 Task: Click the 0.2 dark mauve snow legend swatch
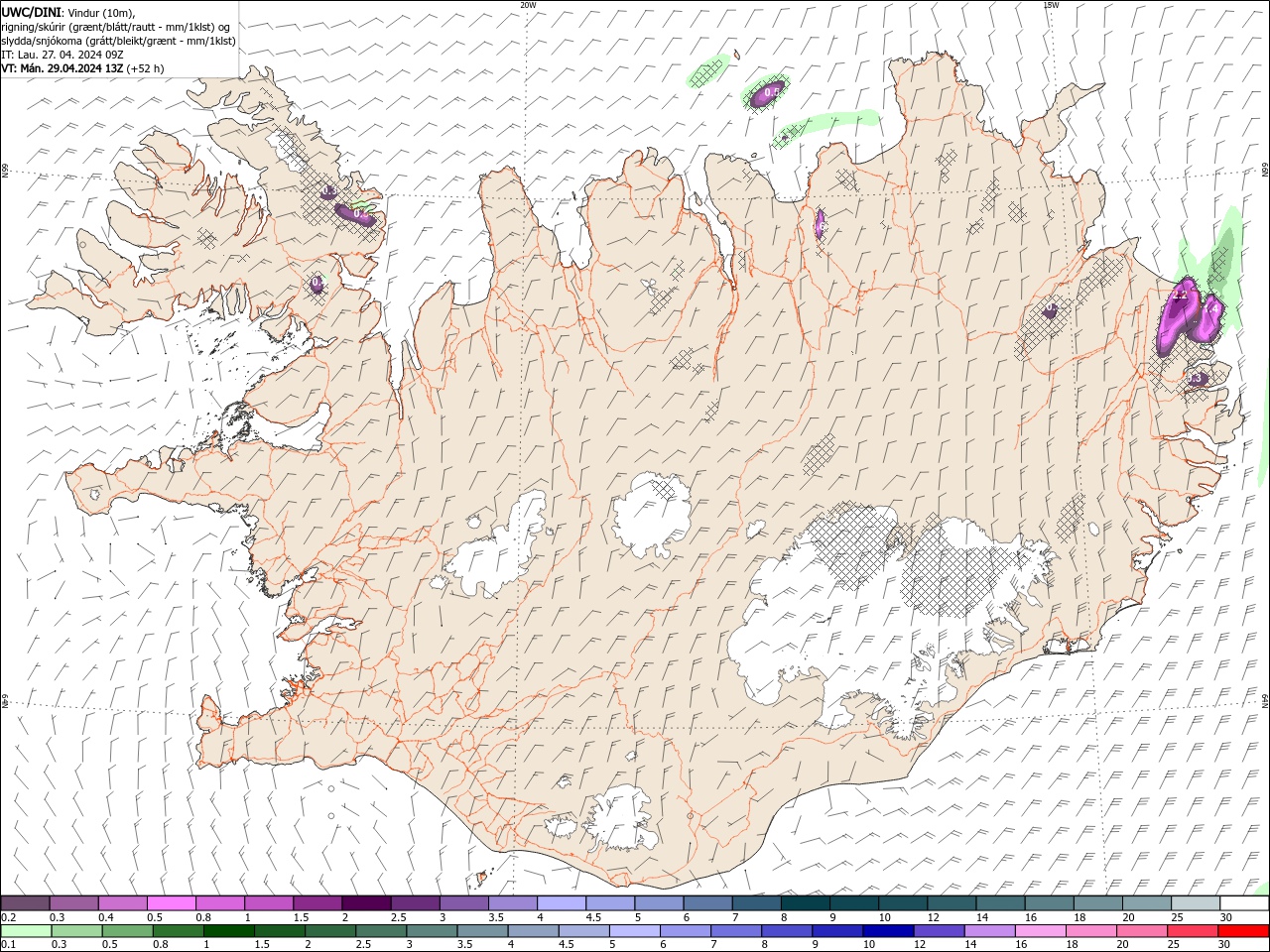pos(25,902)
